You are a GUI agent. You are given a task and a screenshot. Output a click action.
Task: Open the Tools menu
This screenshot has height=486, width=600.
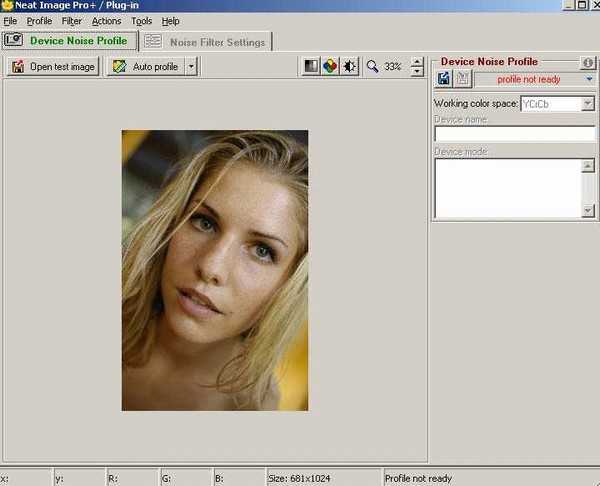click(141, 21)
